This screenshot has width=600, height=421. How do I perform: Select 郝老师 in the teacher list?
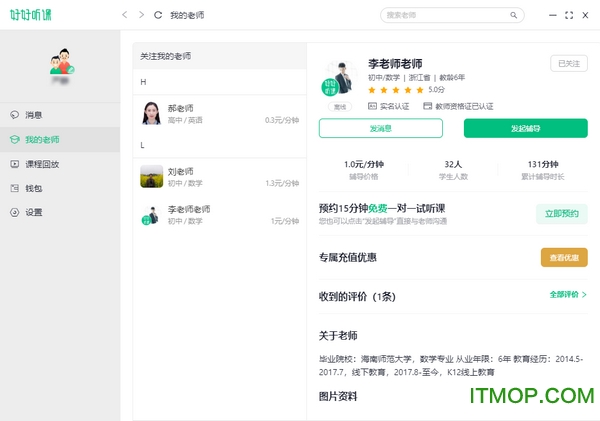220,114
